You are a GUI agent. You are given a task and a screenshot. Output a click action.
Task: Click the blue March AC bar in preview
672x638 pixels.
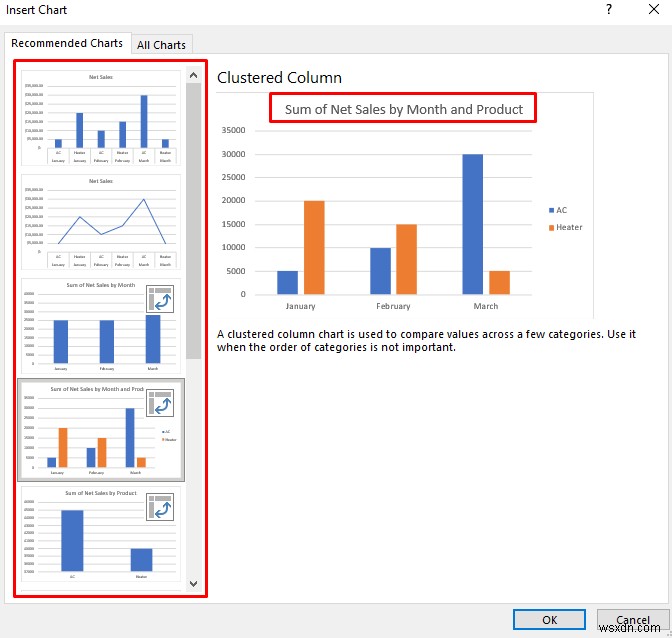tap(472, 224)
